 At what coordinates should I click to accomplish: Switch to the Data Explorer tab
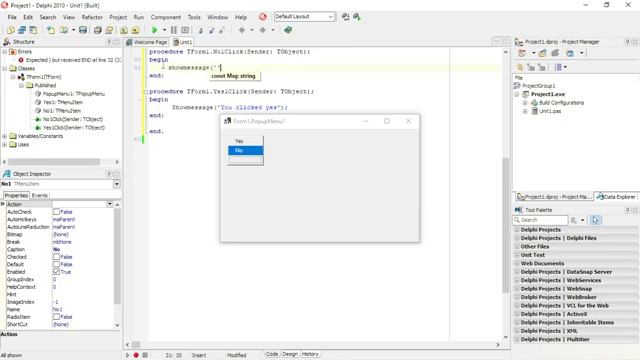616,197
